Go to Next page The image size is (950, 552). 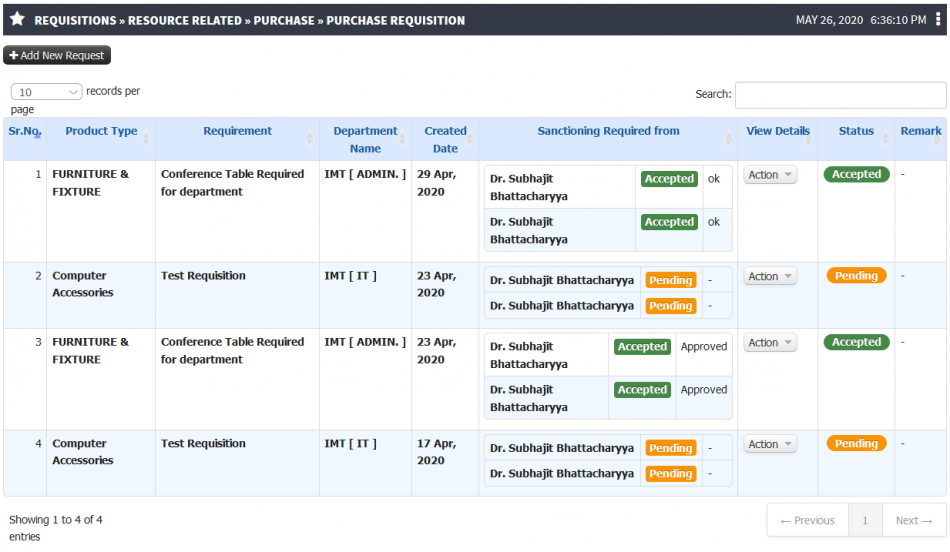coord(914,520)
